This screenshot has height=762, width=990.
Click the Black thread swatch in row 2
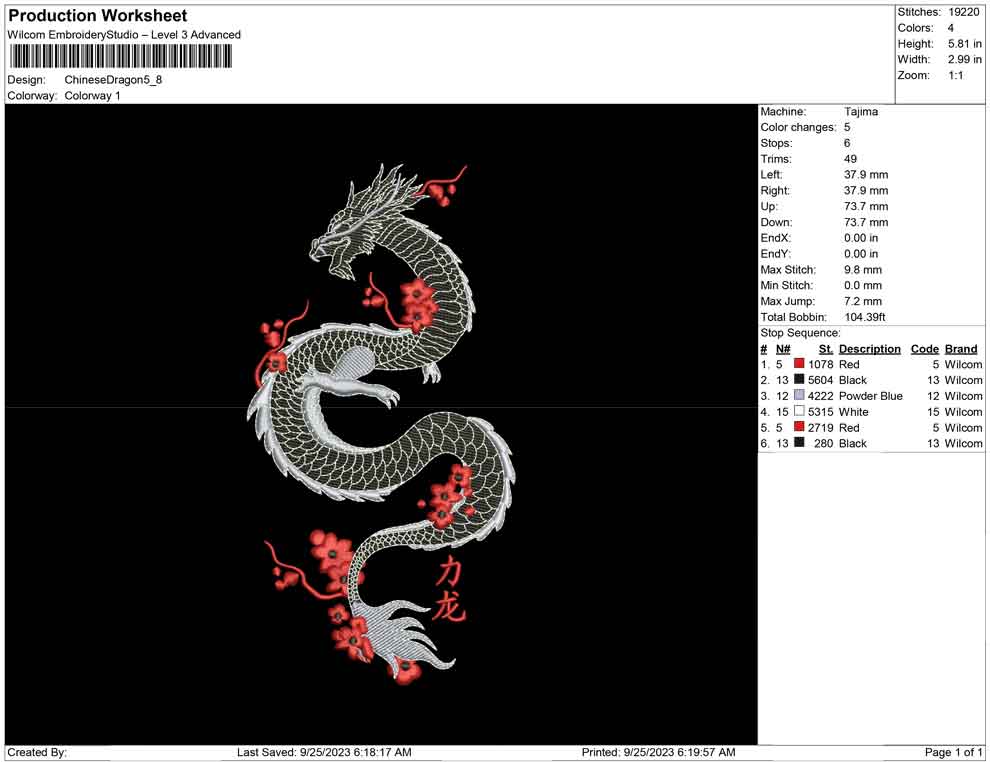pos(797,380)
